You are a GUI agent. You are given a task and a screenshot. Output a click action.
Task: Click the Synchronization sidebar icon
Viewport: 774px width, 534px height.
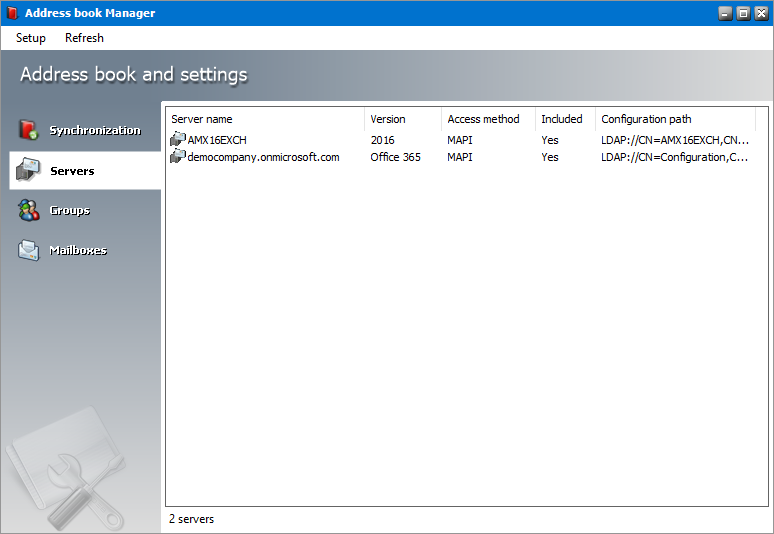pos(29,130)
